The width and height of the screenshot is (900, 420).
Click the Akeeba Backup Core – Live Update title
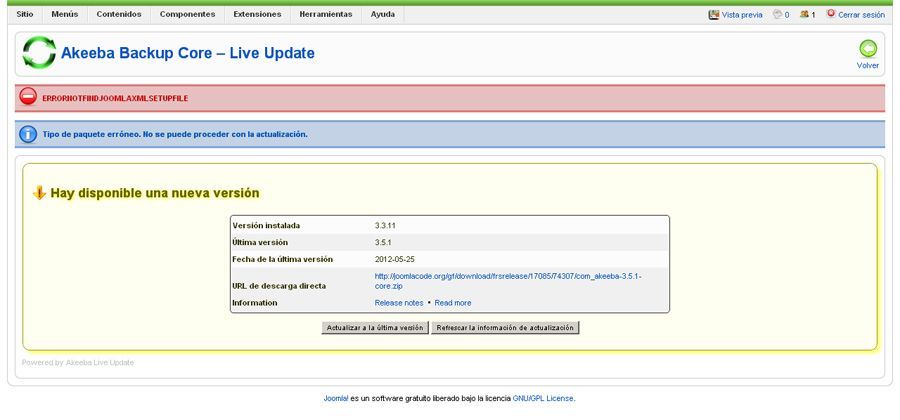coord(188,53)
